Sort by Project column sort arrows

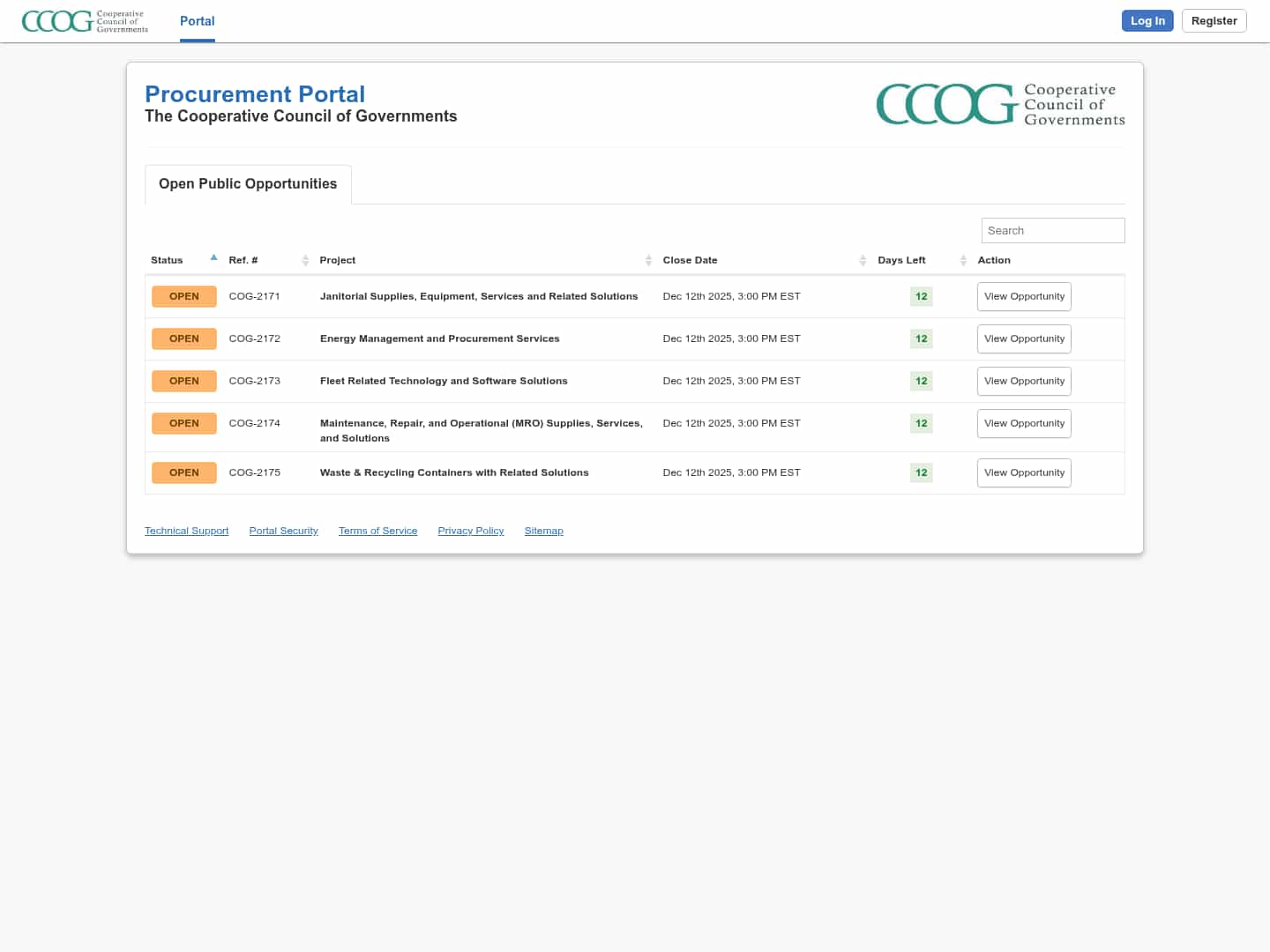point(648,260)
